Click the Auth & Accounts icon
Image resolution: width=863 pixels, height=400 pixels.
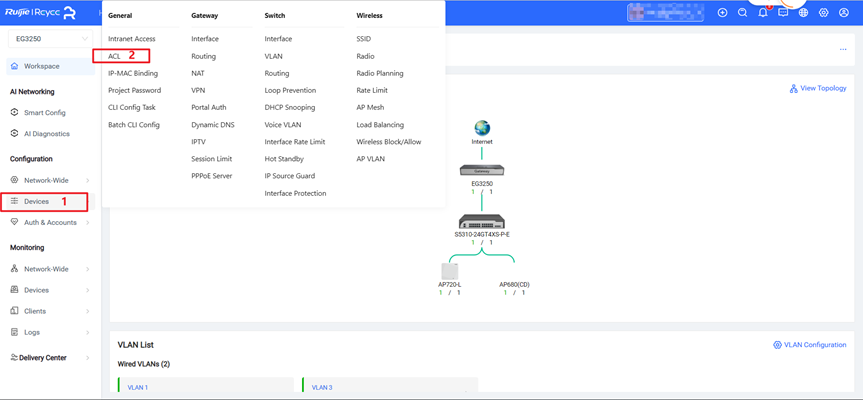tap(15, 222)
